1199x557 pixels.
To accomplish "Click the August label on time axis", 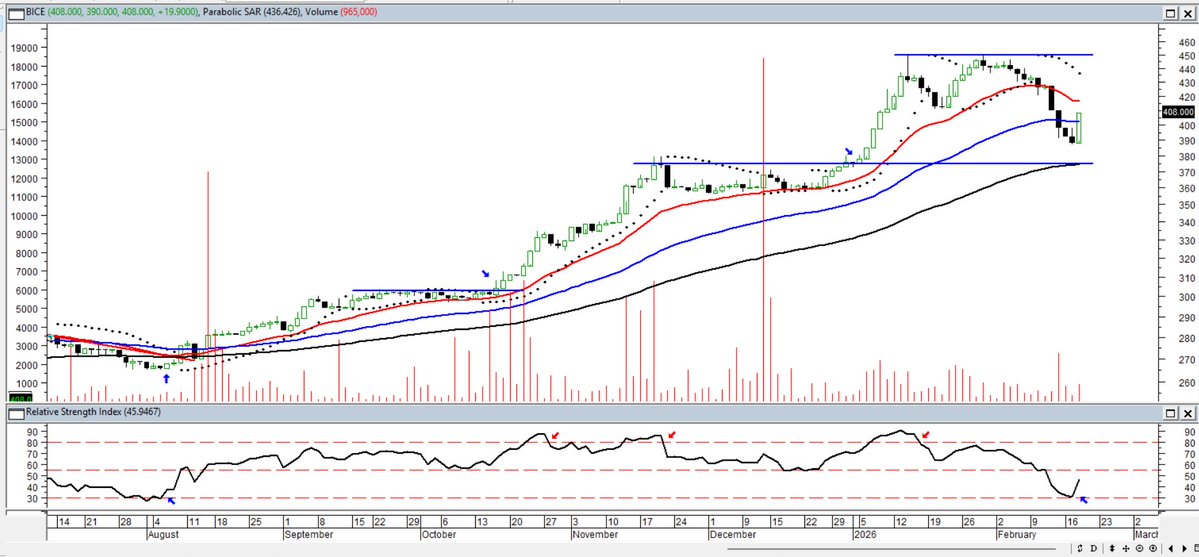I will (163, 535).
